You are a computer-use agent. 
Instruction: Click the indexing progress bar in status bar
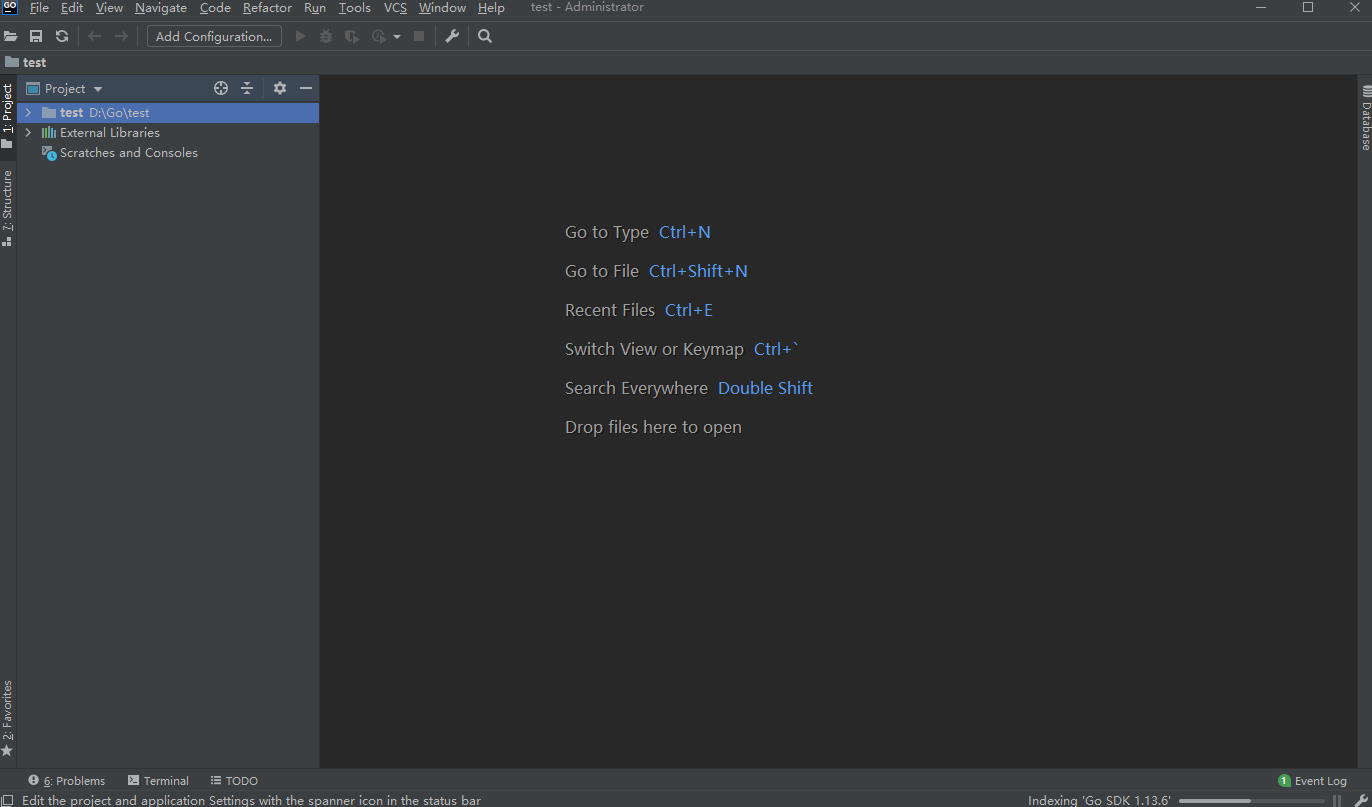click(x=1250, y=801)
